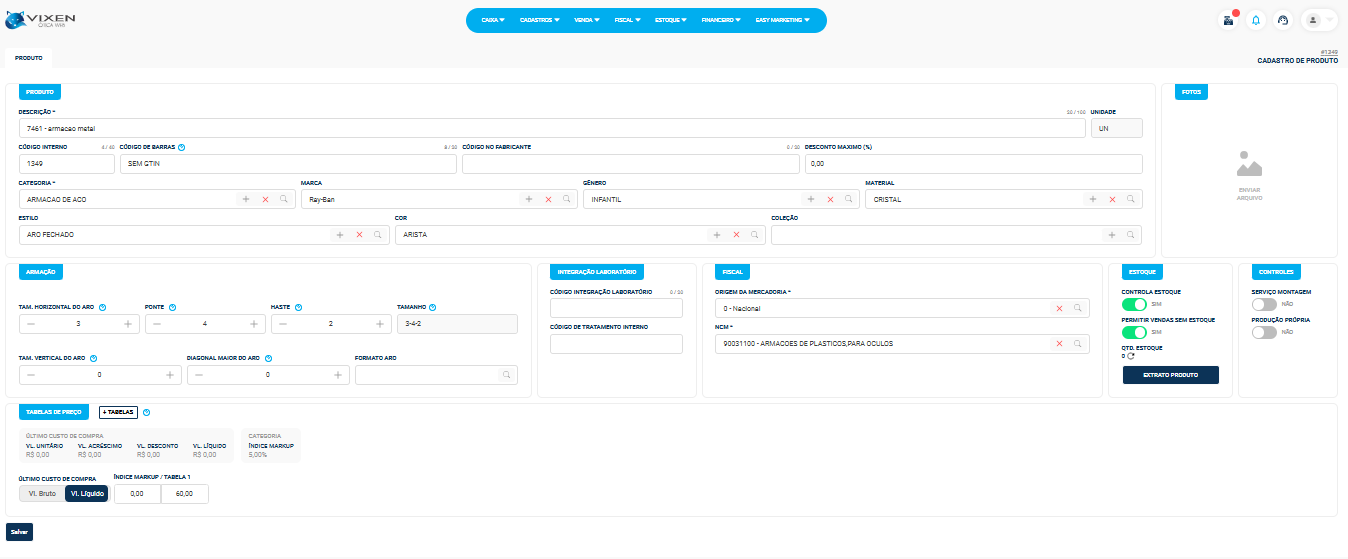
Task: Select the Produto tab
Action: click(x=28, y=58)
